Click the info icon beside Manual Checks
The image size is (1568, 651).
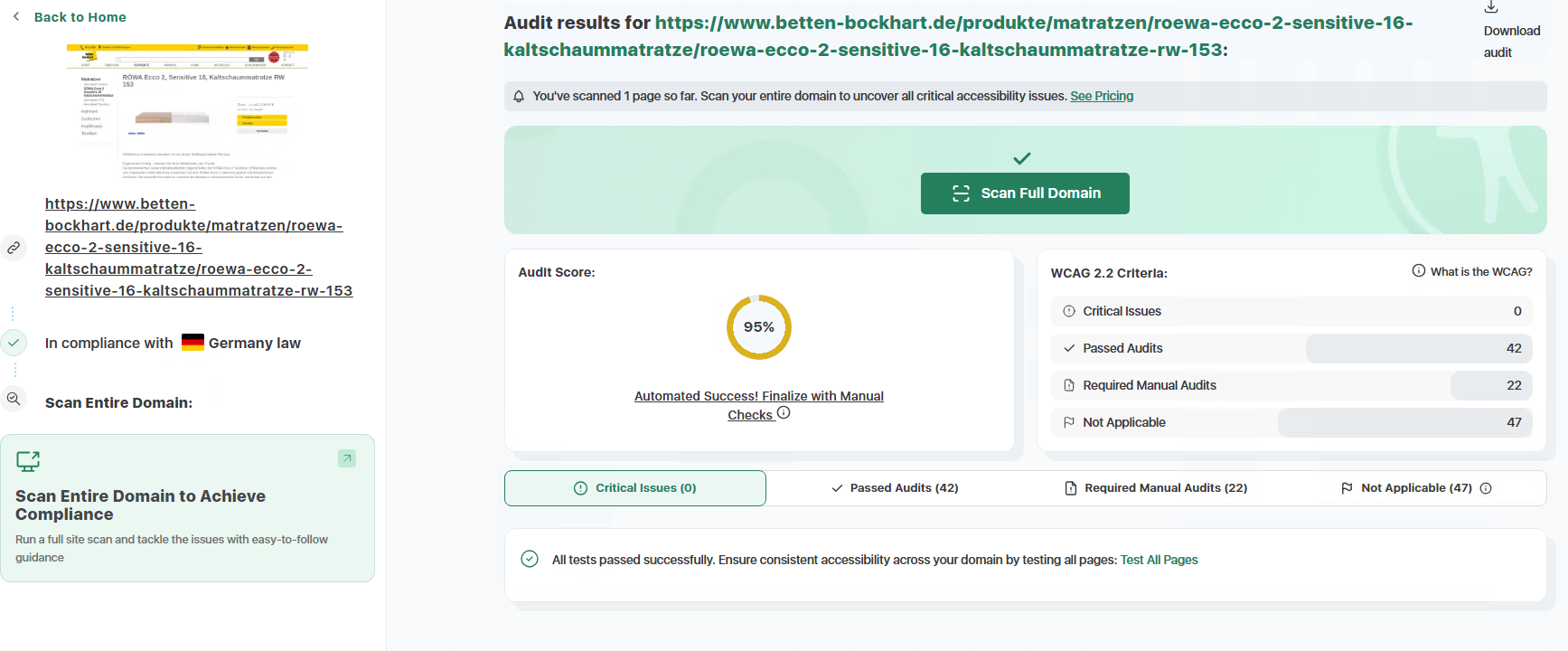click(x=784, y=412)
